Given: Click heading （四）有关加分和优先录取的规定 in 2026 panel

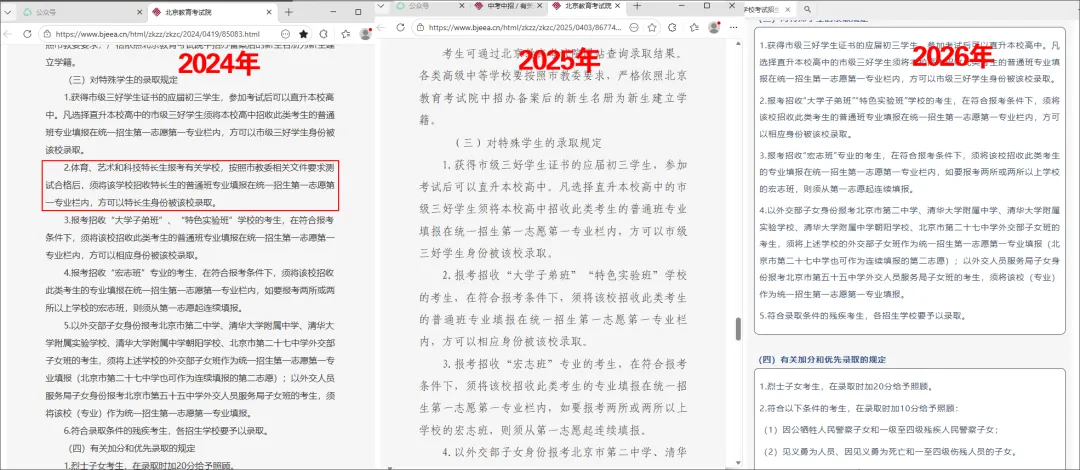Looking at the screenshot, I should click(822, 360).
